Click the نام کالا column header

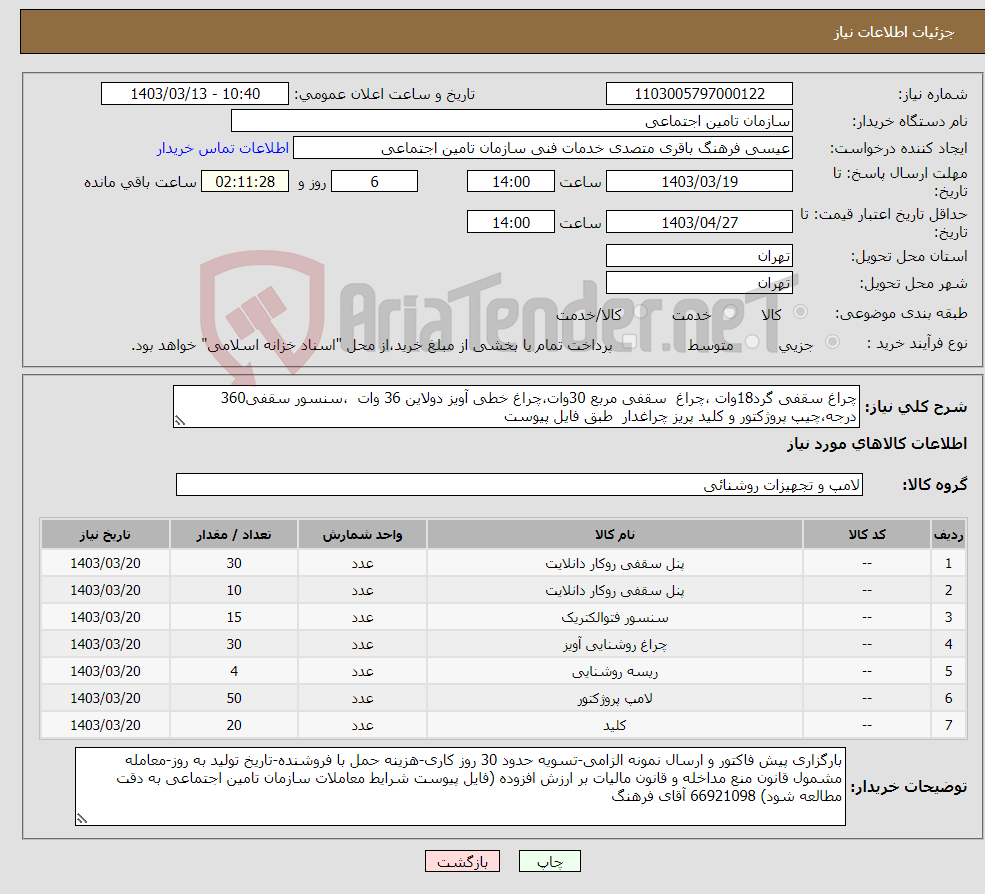coord(615,535)
